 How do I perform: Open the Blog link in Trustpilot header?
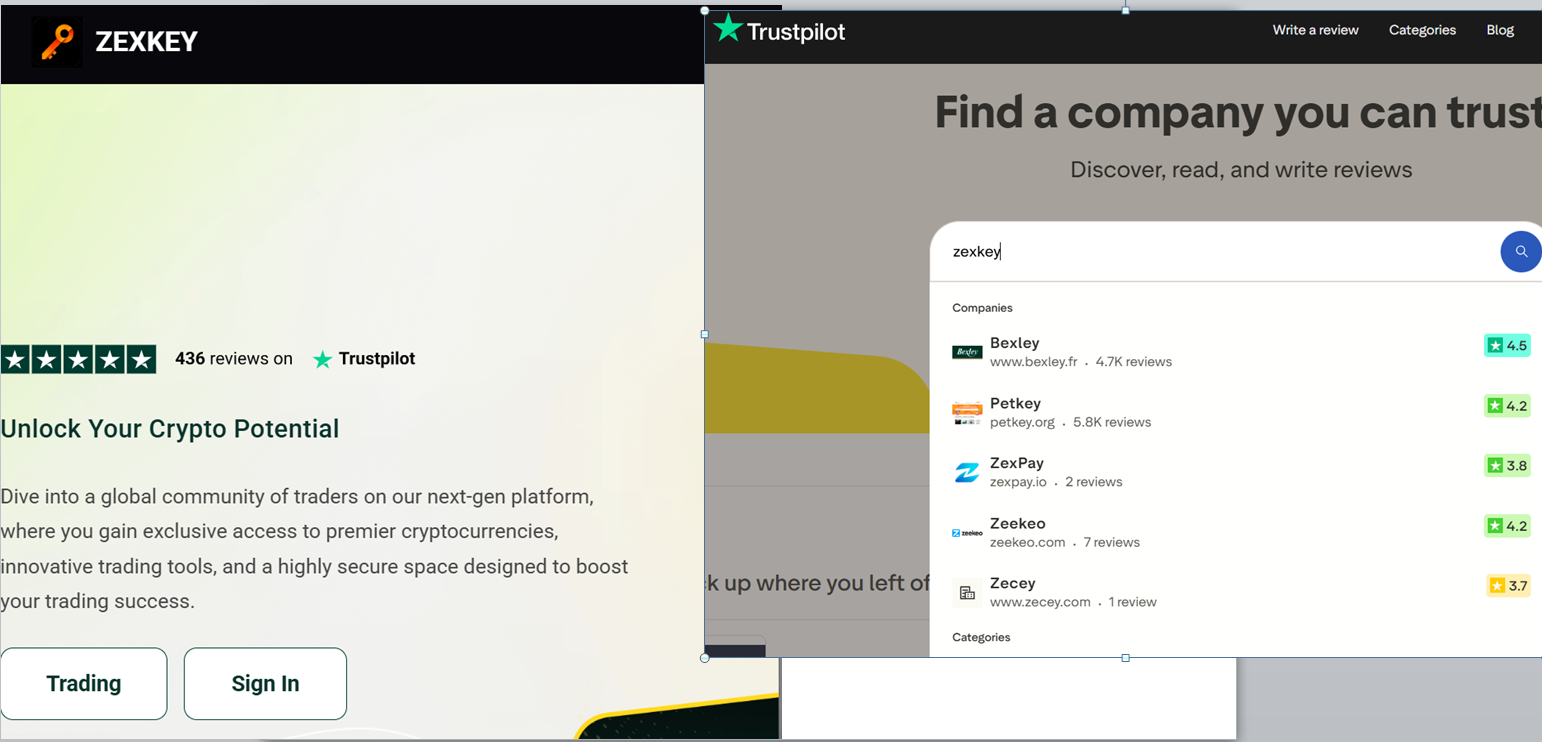(1500, 30)
